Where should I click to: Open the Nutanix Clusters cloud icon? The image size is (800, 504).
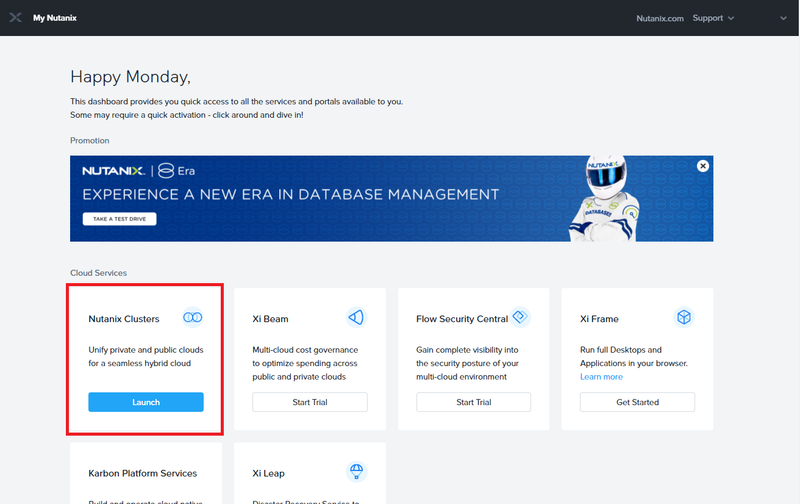[192, 318]
